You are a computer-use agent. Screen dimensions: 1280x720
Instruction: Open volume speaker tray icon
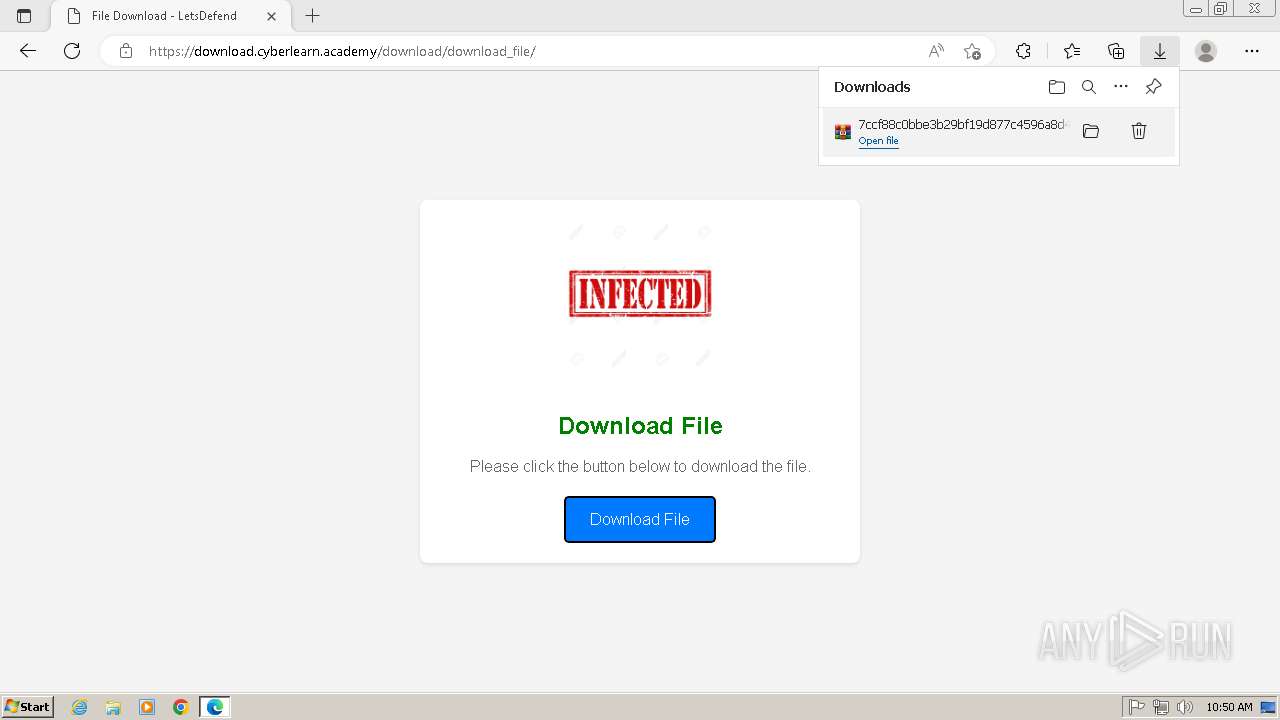click(1185, 707)
